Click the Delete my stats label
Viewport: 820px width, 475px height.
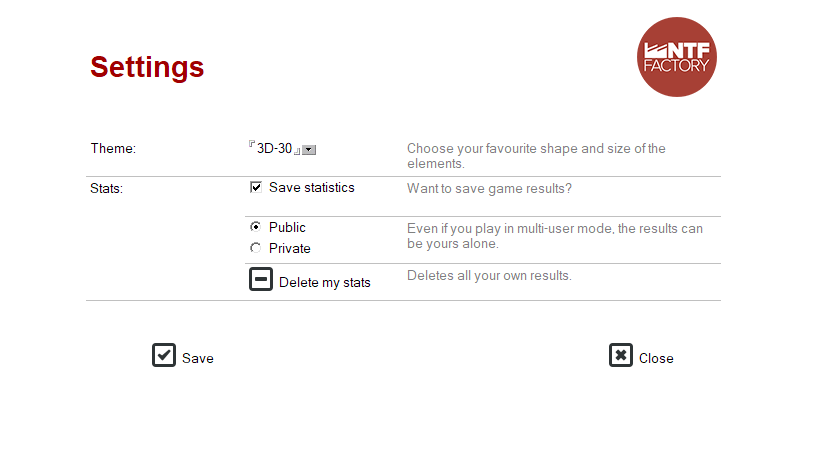click(325, 282)
